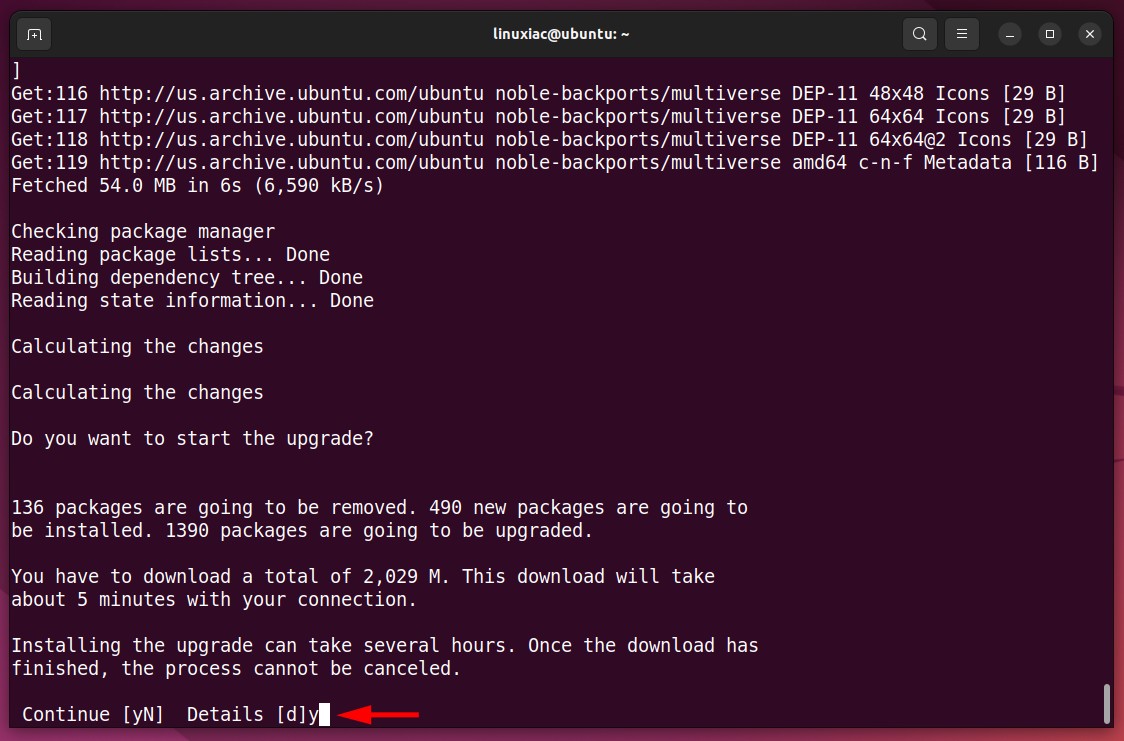Click 'Building dependency tree... Done' line
The image size is (1124, 741).
coord(187,277)
